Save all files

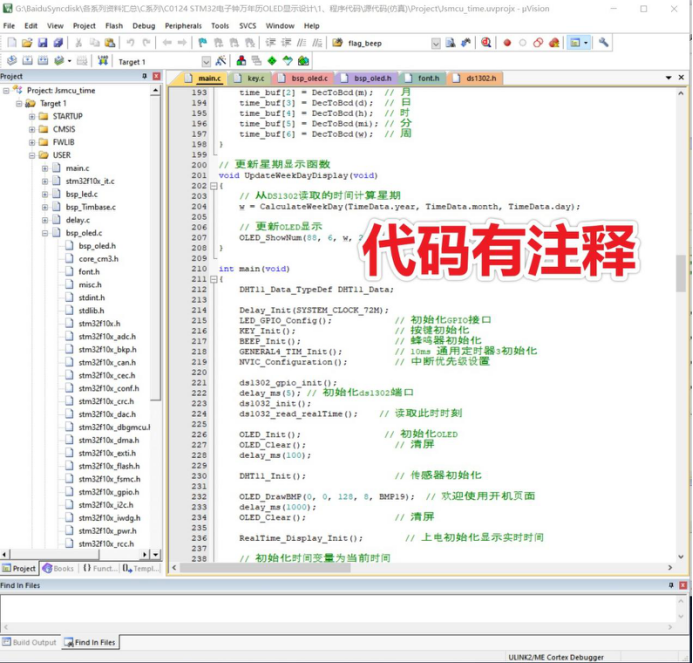[58, 42]
